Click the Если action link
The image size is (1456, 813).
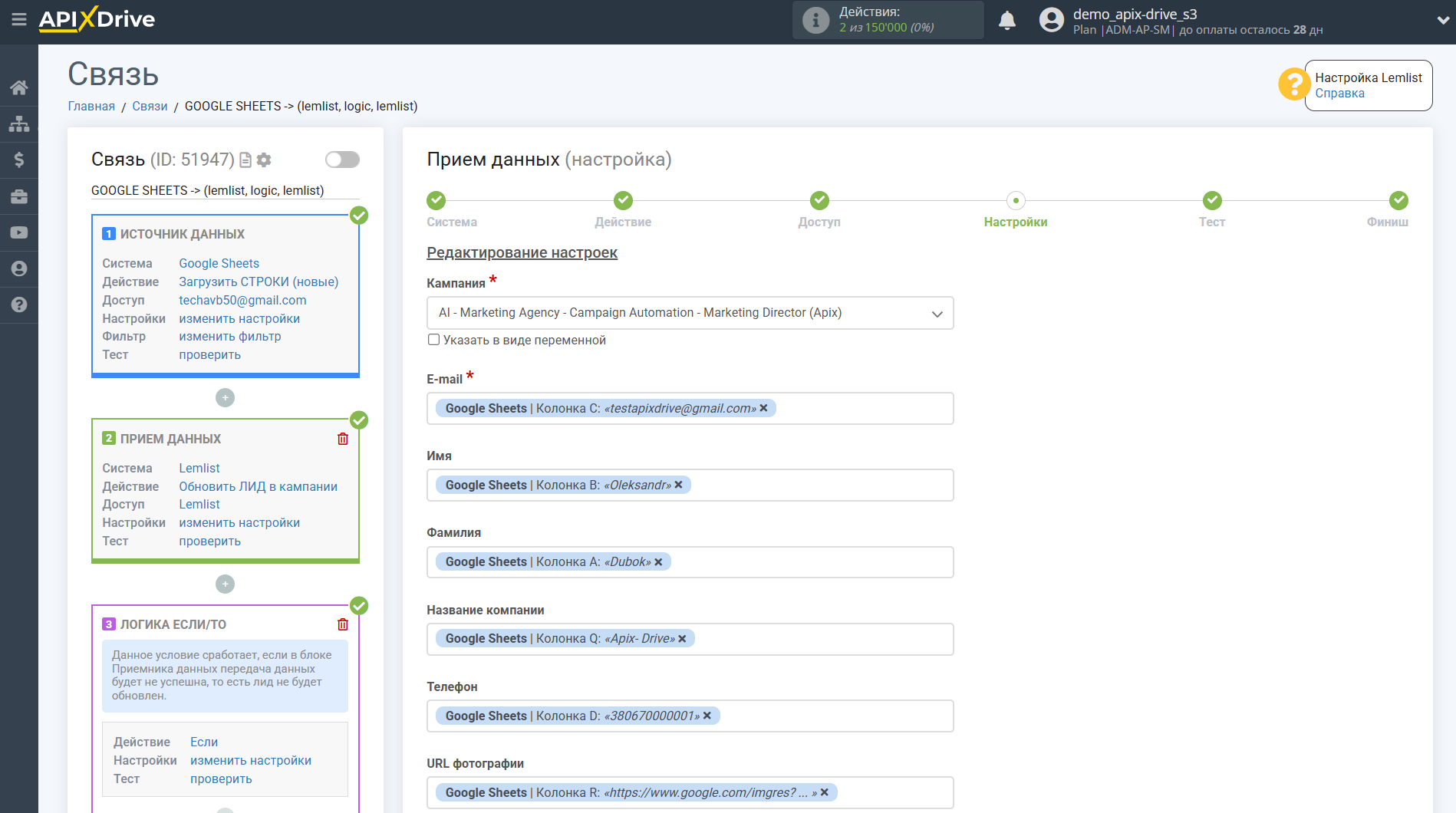[204, 742]
